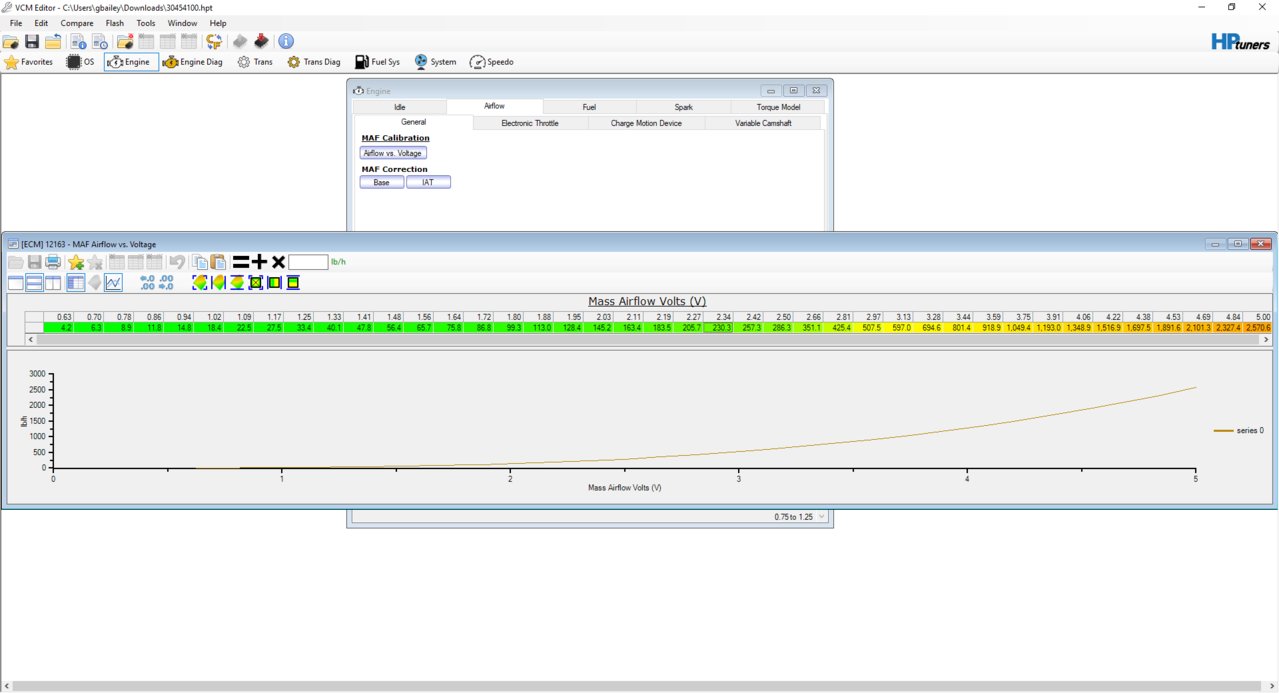Open the File menu
1279x693 pixels.
tap(16, 23)
